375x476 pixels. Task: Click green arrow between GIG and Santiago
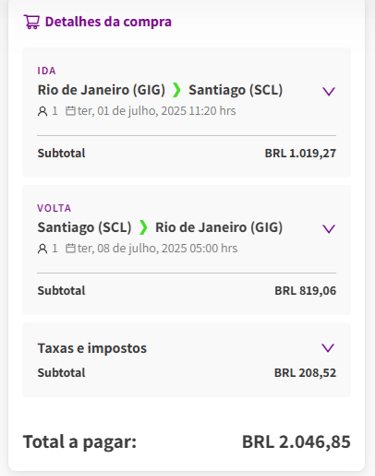point(177,90)
